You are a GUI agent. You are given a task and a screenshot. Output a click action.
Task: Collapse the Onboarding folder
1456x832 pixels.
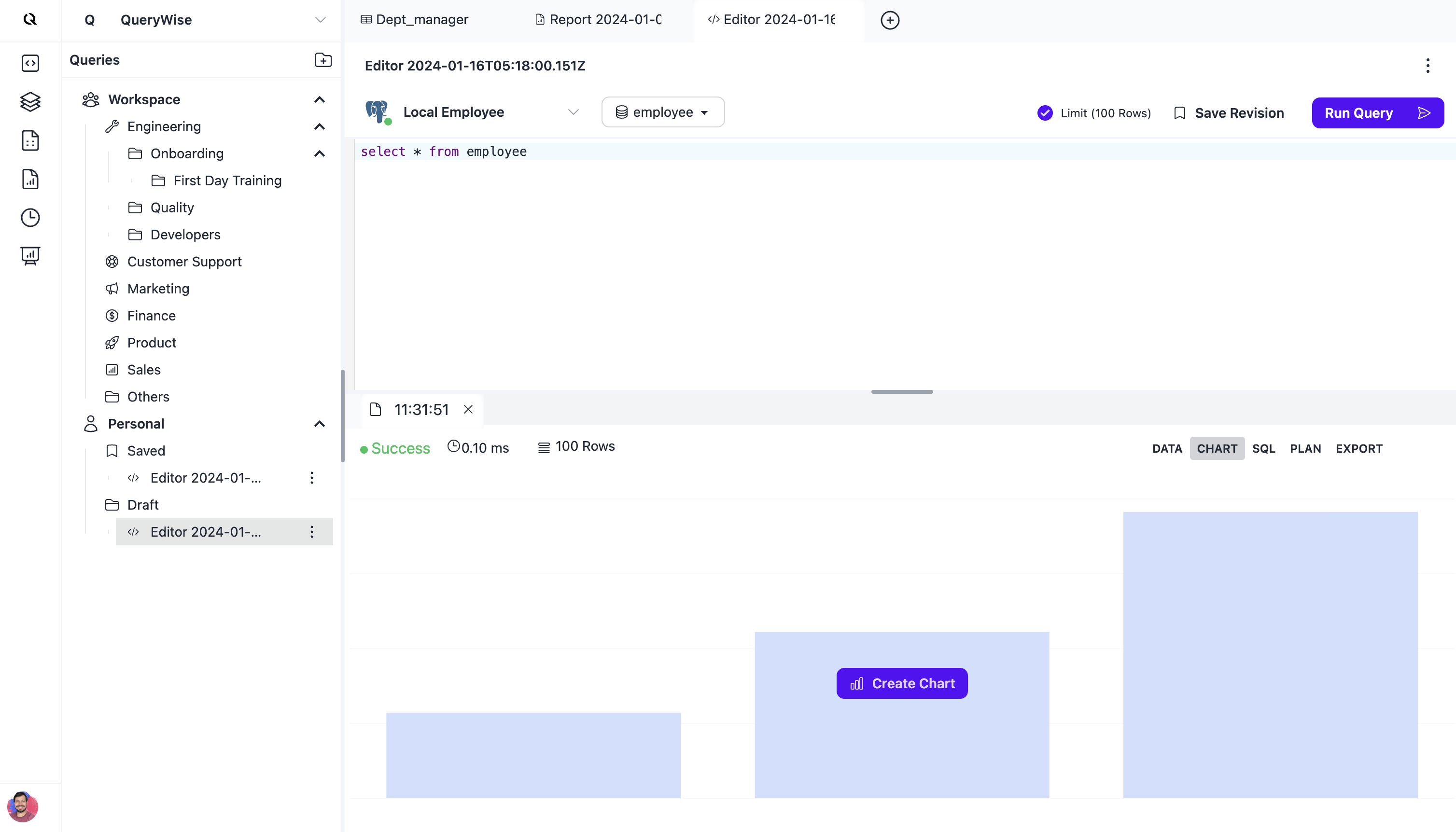pos(320,154)
